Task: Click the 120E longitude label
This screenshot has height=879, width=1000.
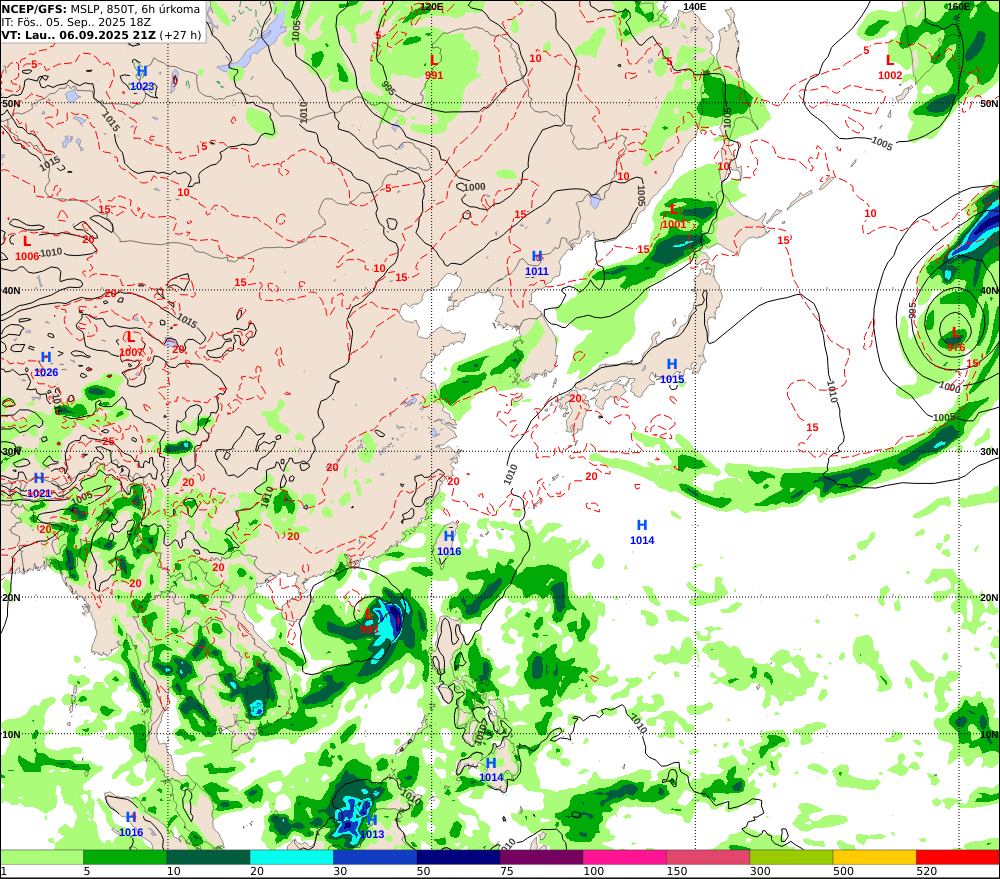Action: 432,6
